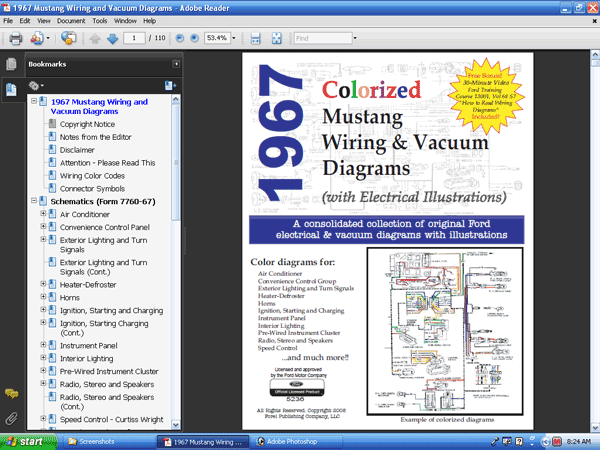Select the Bookmarks panel icon in sidebar

pyautogui.click(x=11, y=90)
